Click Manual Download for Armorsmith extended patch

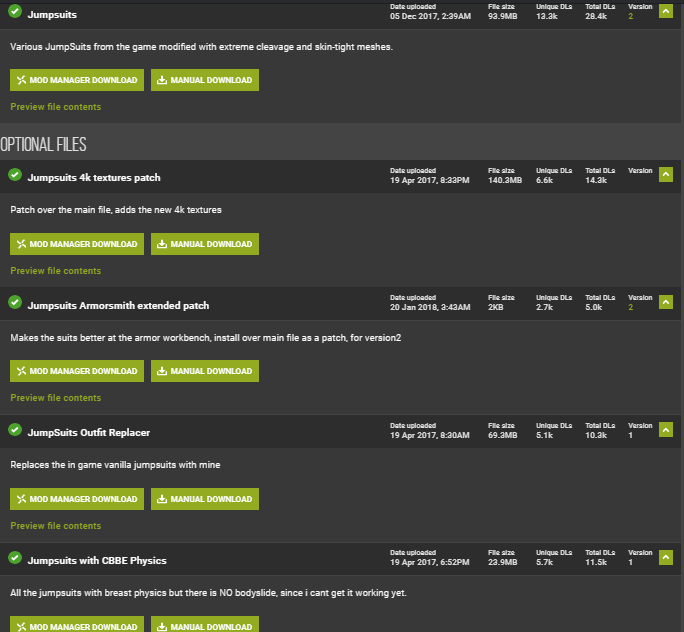pos(205,371)
